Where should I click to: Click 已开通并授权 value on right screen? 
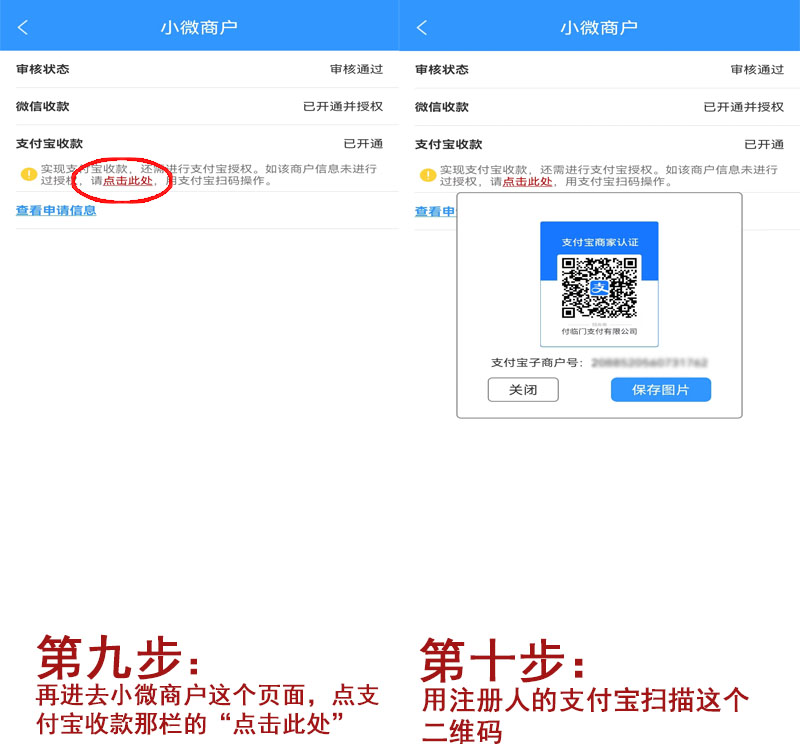[x=744, y=107]
